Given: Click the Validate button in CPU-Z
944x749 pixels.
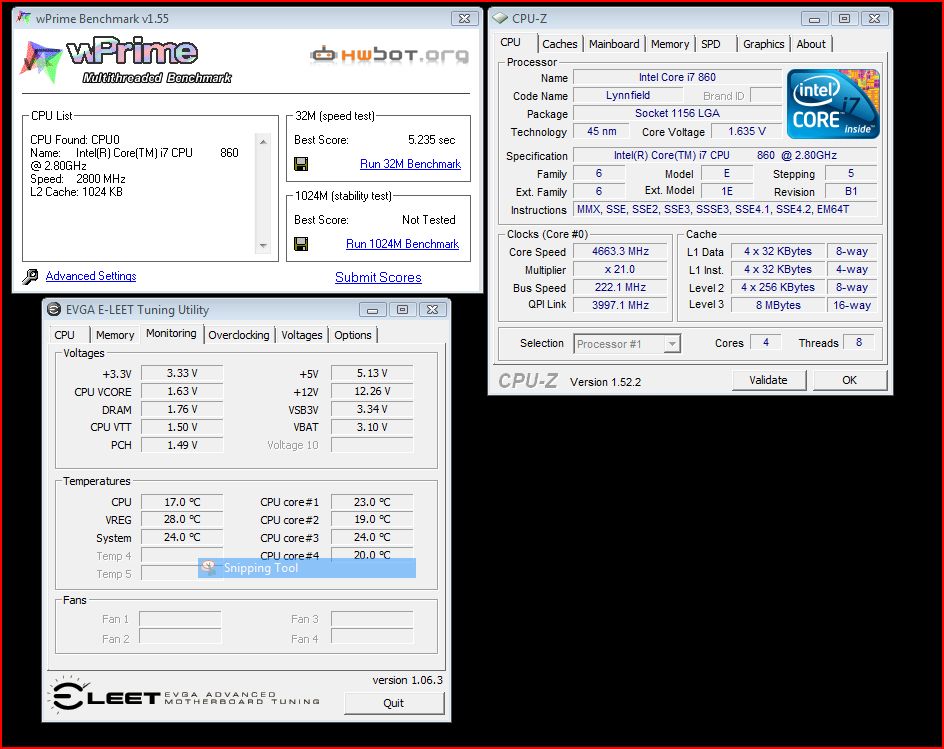Looking at the screenshot, I should [x=768, y=380].
